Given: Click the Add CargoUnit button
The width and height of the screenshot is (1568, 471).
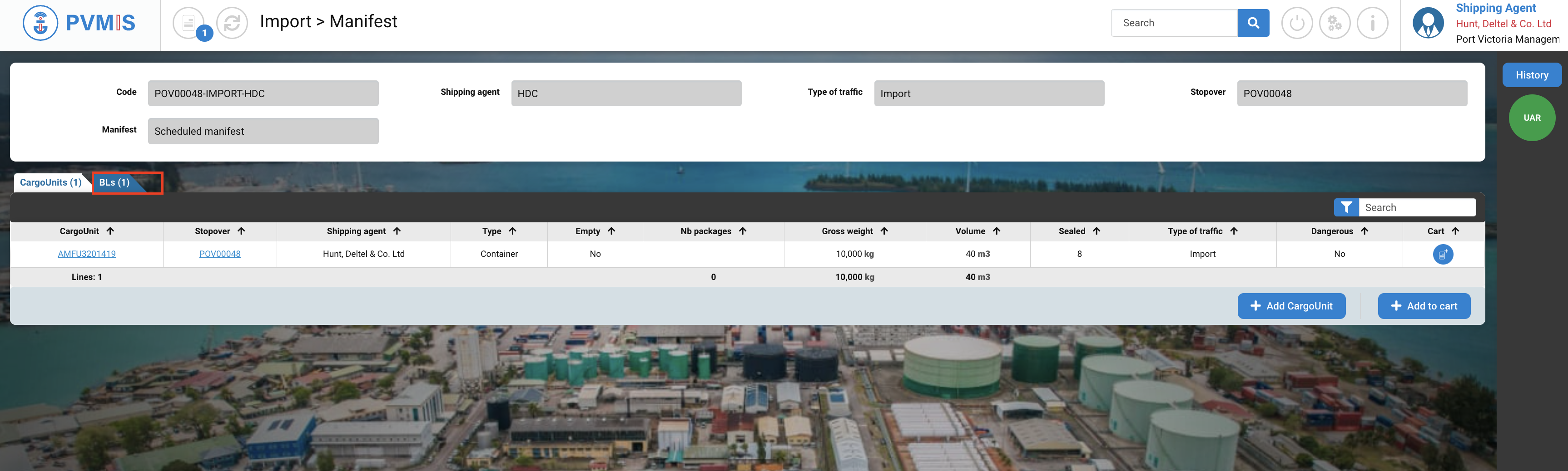Looking at the screenshot, I should tap(1291, 306).
